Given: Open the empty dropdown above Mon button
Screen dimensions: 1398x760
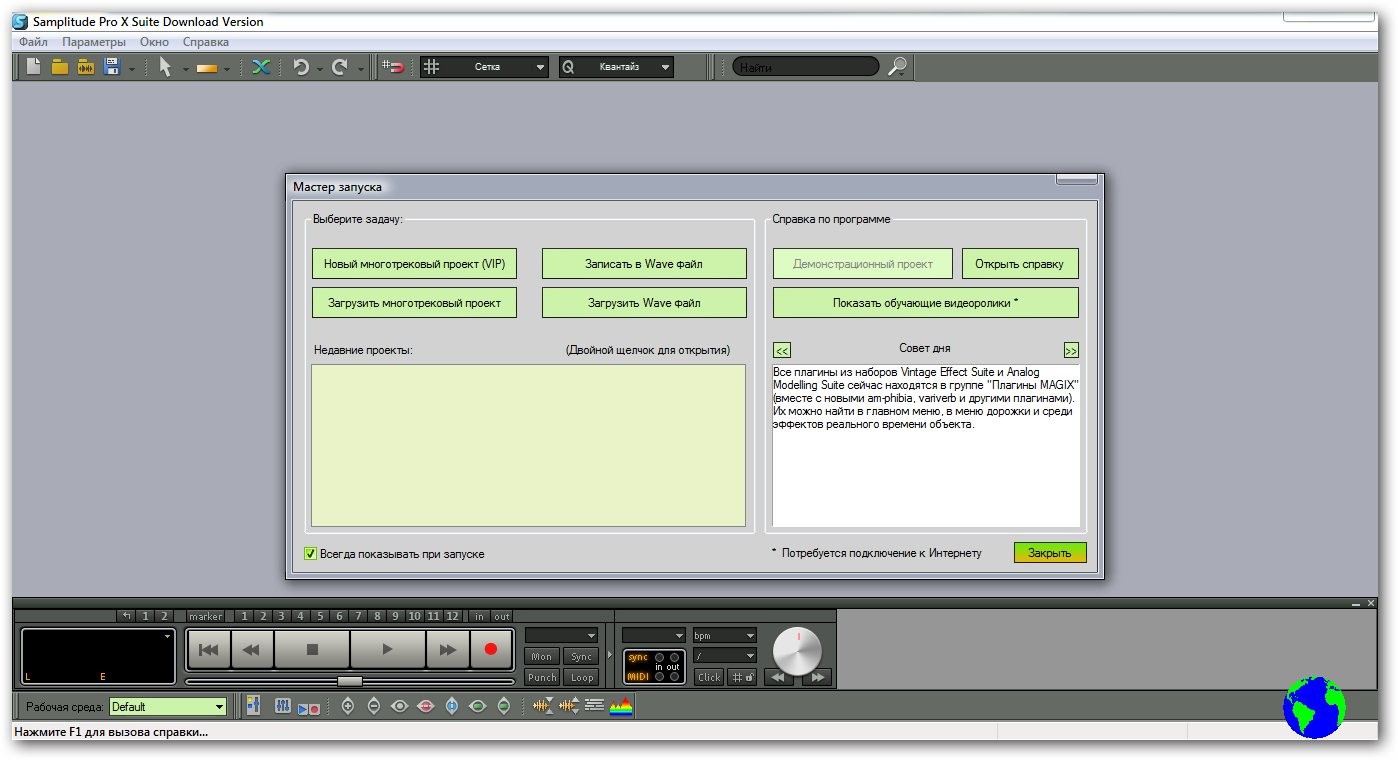Looking at the screenshot, I should pyautogui.click(x=562, y=635).
